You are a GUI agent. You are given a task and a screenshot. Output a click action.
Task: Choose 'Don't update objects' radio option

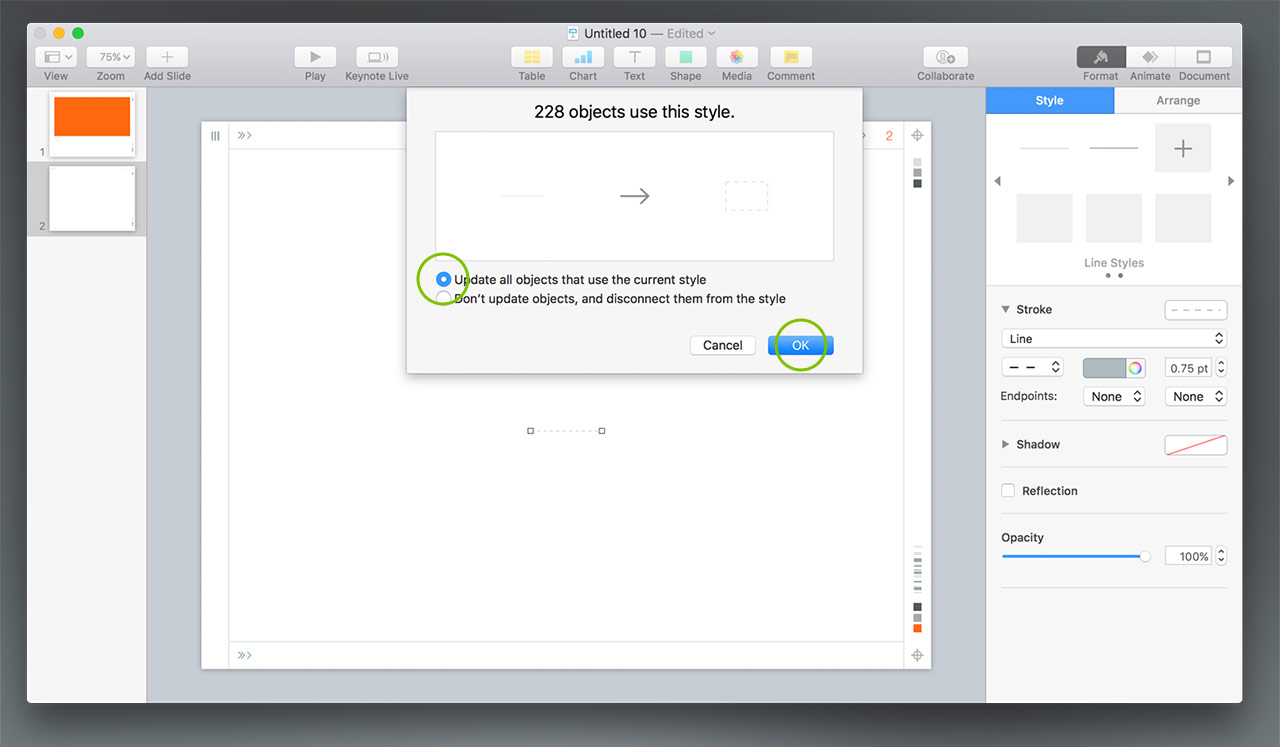(444, 298)
